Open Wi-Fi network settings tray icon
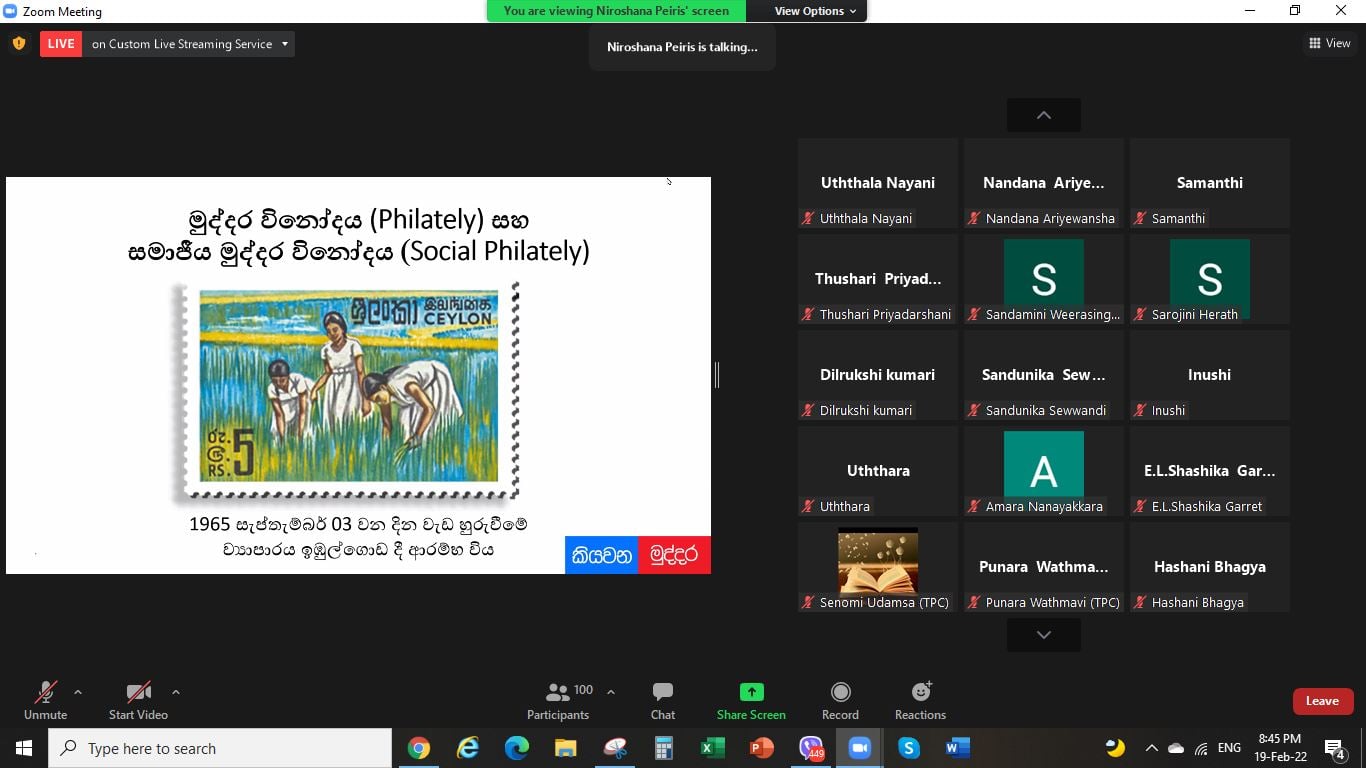 pos(1201,748)
